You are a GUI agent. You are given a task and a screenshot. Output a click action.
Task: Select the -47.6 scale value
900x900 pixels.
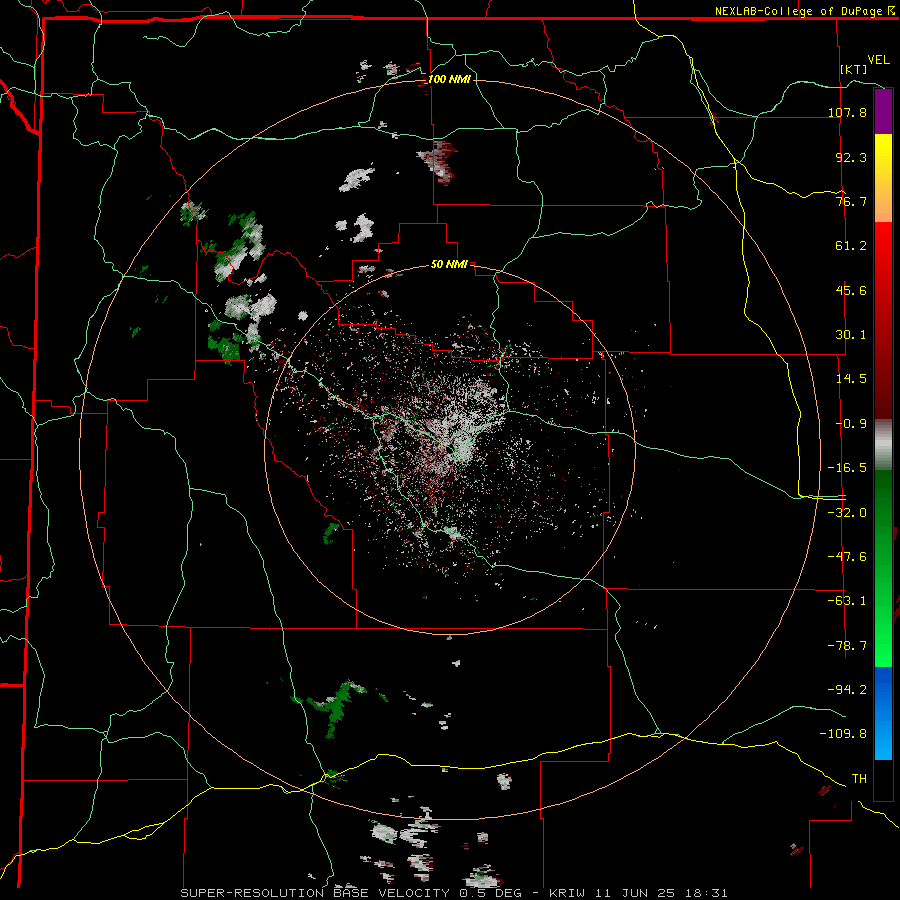(x=847, y=557)
